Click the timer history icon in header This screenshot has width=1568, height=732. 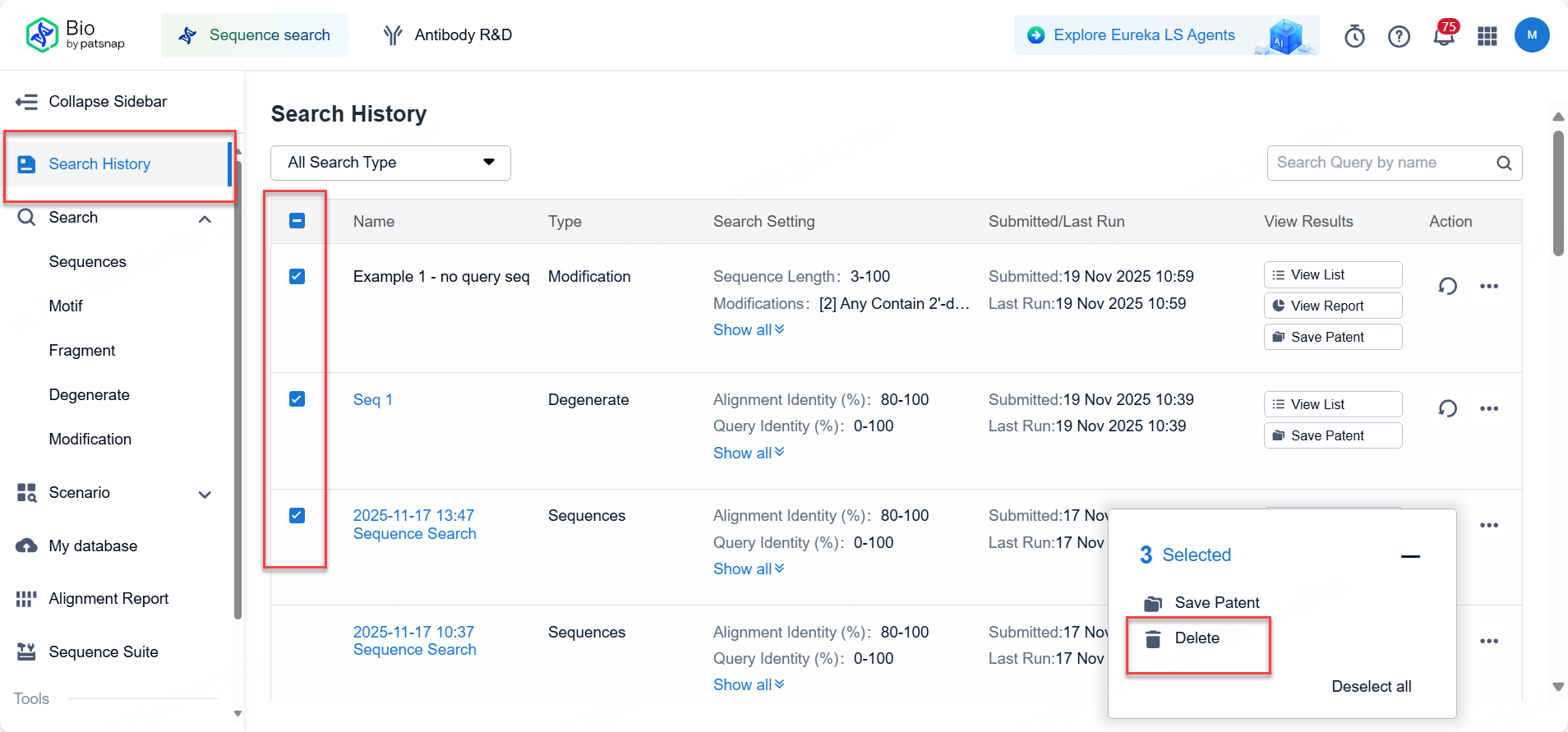click(x=1354, y=36)
